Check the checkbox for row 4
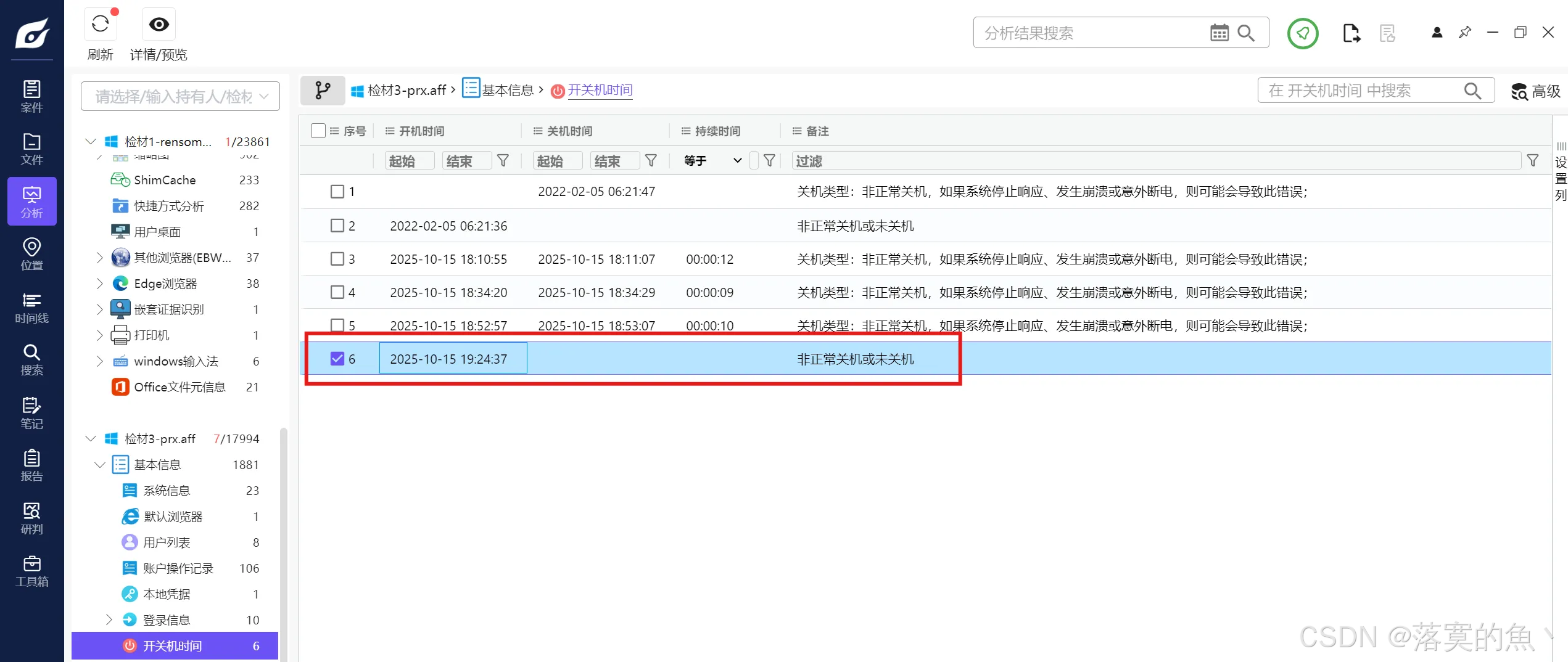The height and width of the screenshot is (662, 1568). pos(337,292)
